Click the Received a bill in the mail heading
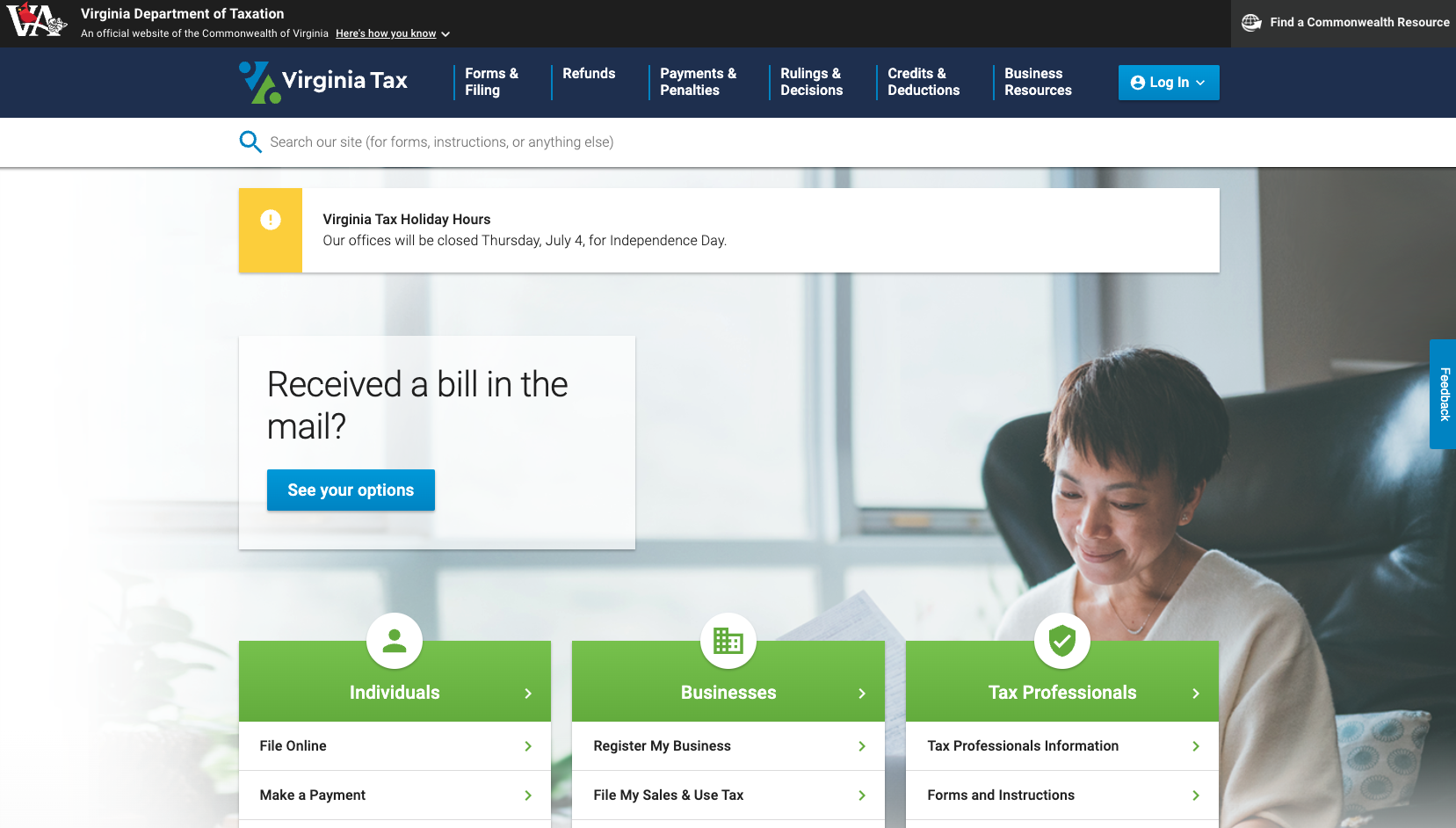The height and width of the screenshot is (828, 1456). coord(417,405)
